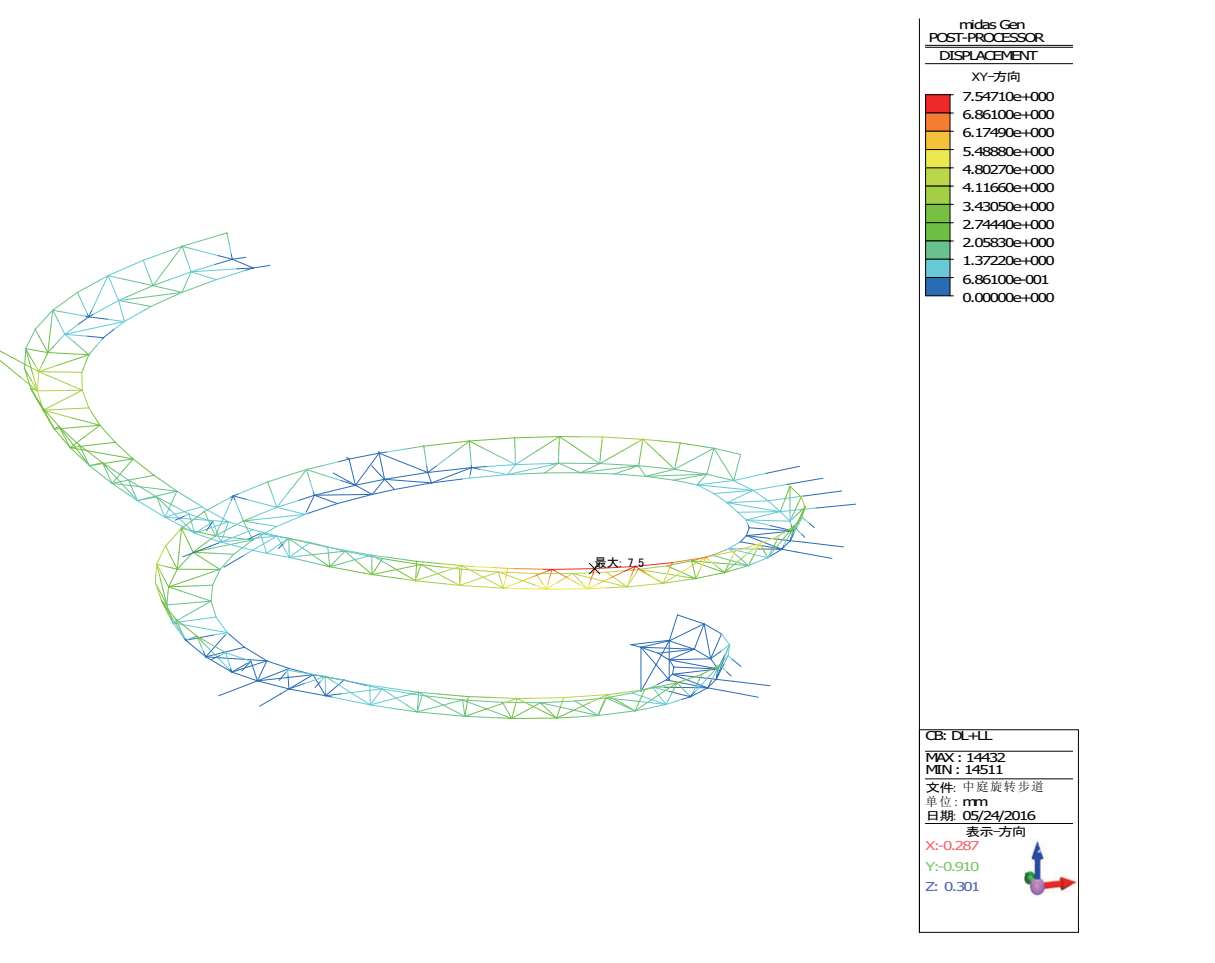The width and height of the screenshot is (1215, 963).
Task: Click the blue Z-axis arrow of the triad
Action: coord(1037,859)
